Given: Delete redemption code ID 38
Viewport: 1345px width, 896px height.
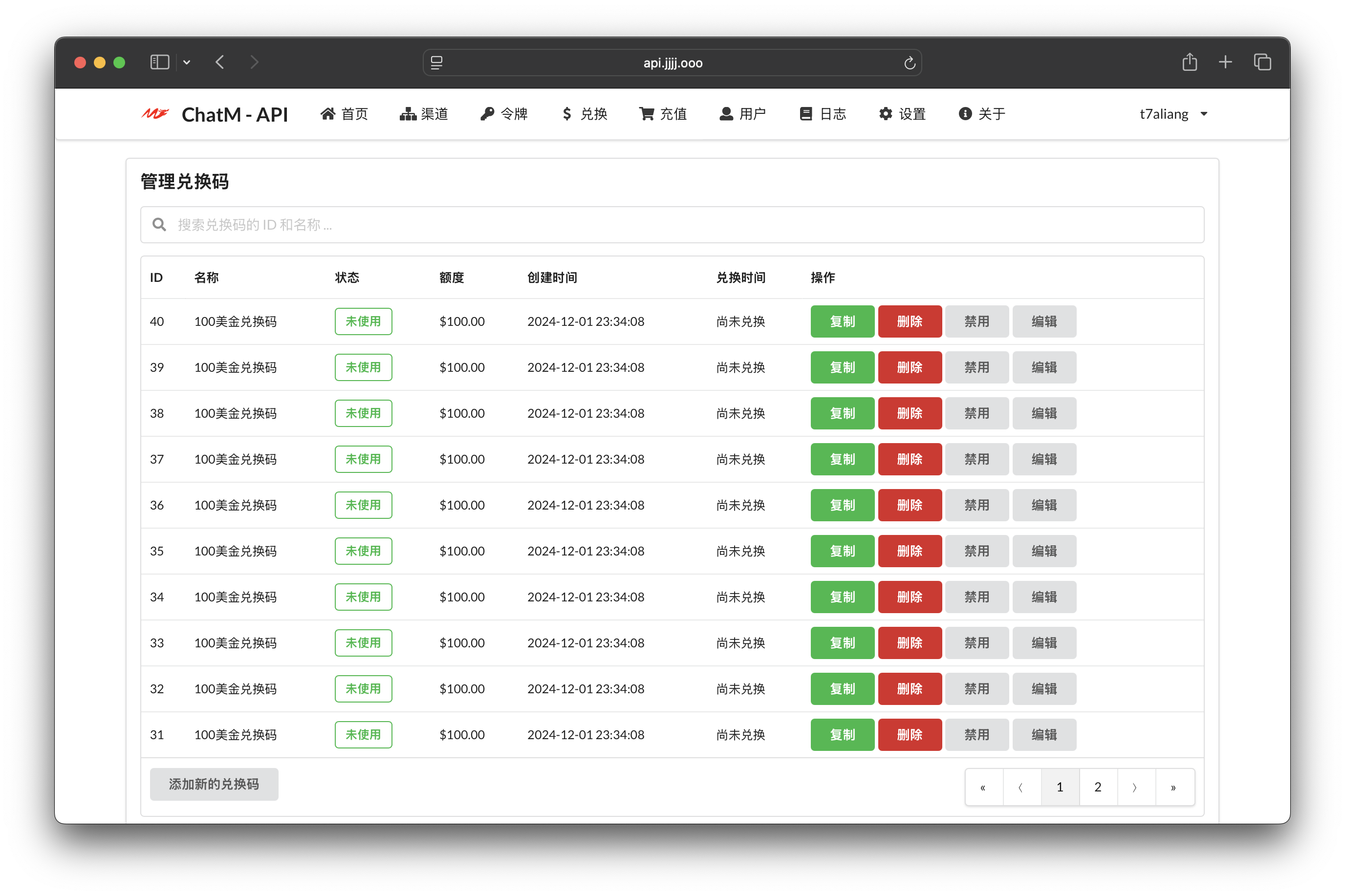Looking at the screenshot, I should pyautogui.click(x=910, y=414).
